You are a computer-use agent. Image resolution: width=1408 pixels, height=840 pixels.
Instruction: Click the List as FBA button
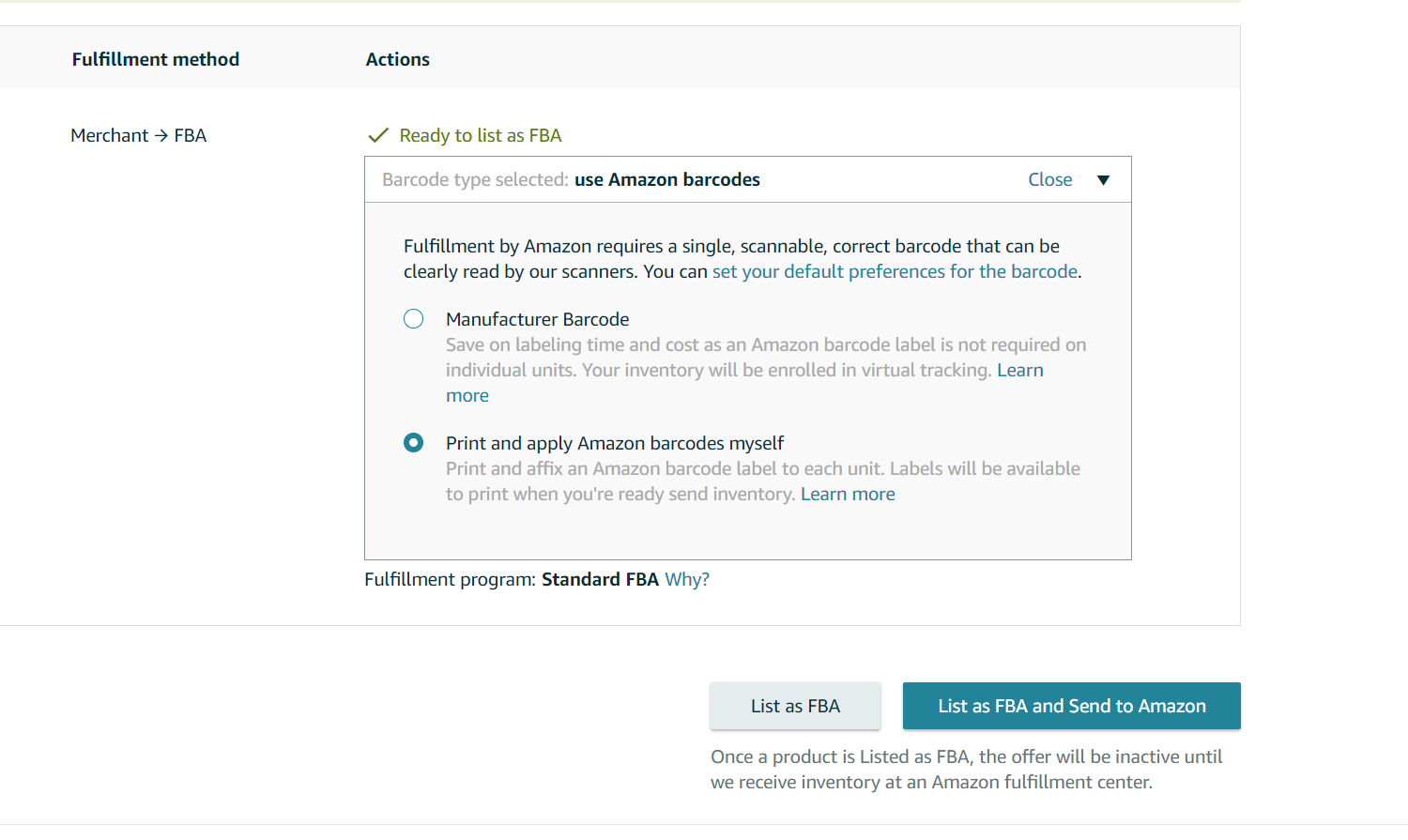[x=795, y=706]
